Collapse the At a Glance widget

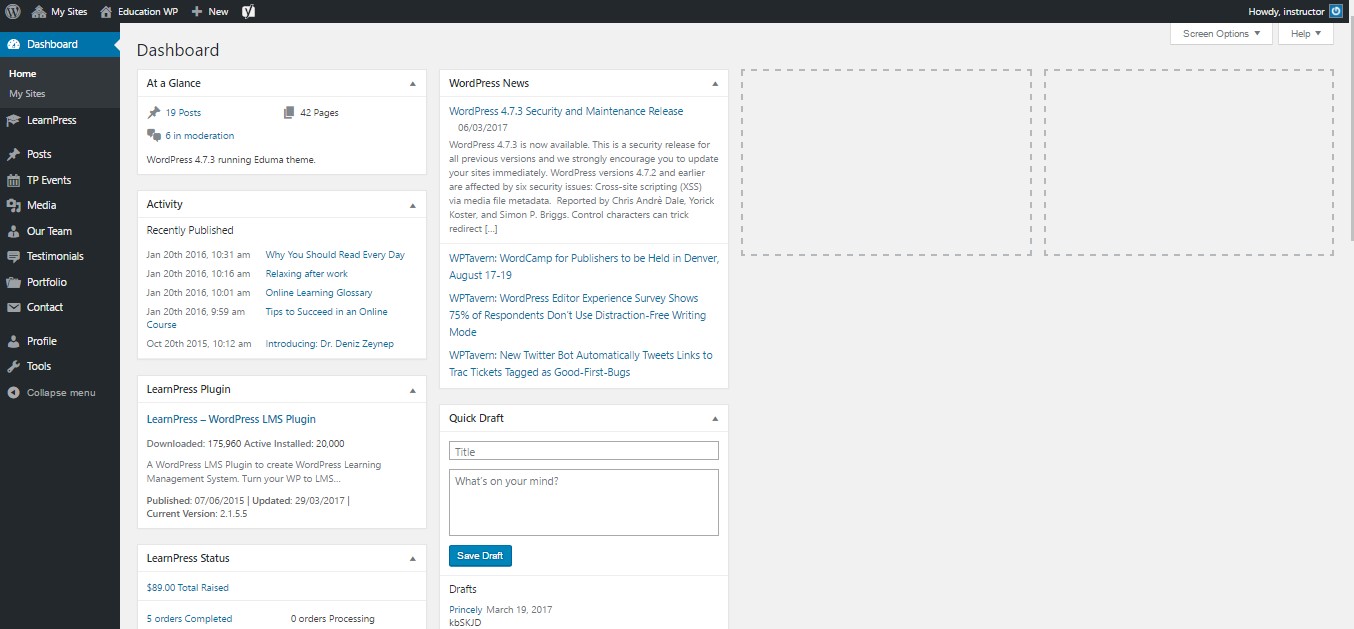pos(413,84)
